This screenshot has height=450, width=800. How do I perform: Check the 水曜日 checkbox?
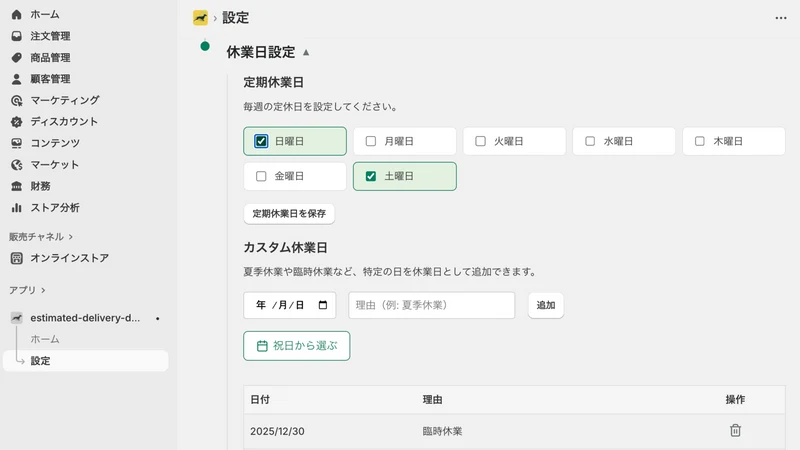coord(590,141)
